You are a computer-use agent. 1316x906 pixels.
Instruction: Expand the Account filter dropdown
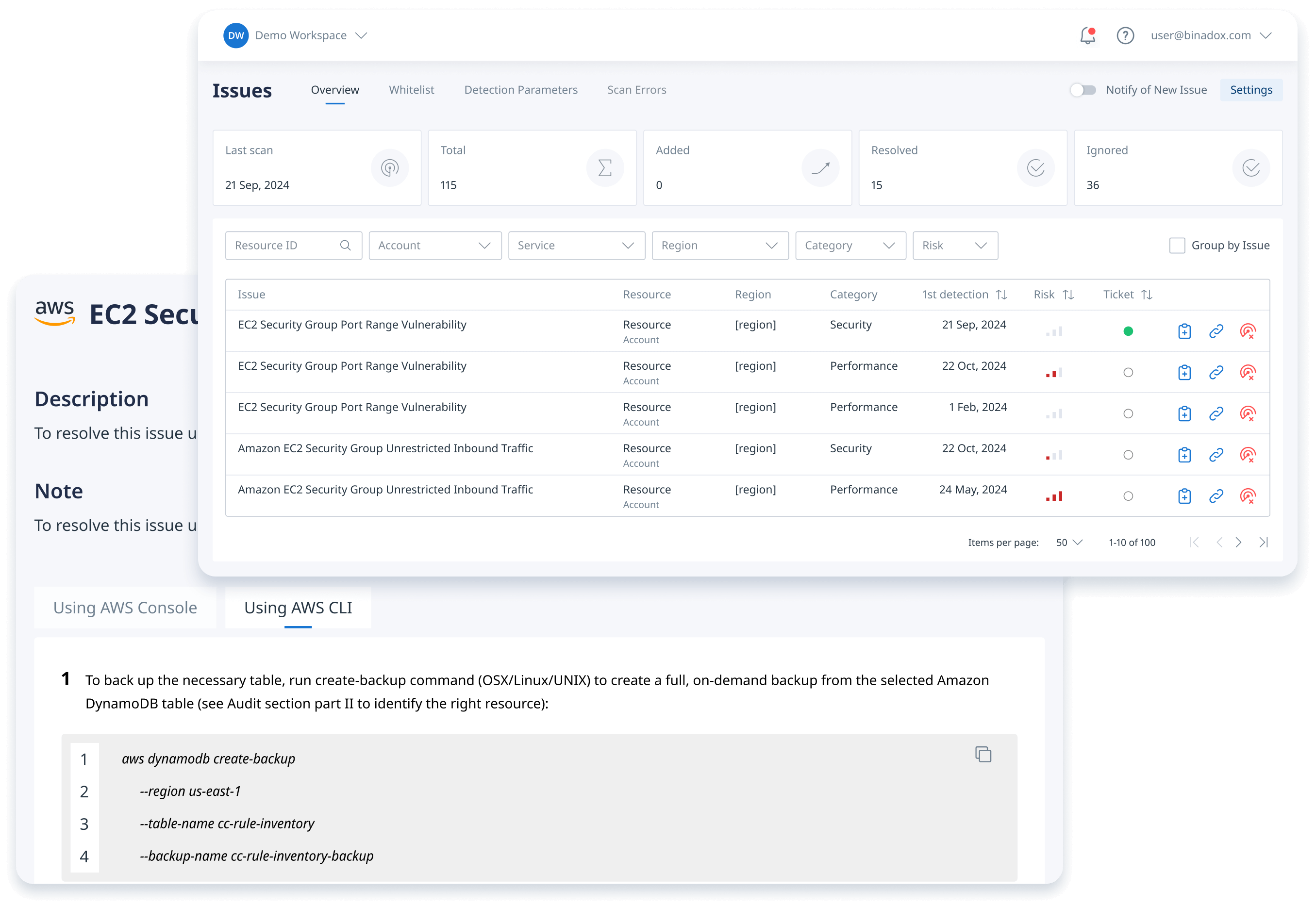pyautogui.click(x=435, y=246)
